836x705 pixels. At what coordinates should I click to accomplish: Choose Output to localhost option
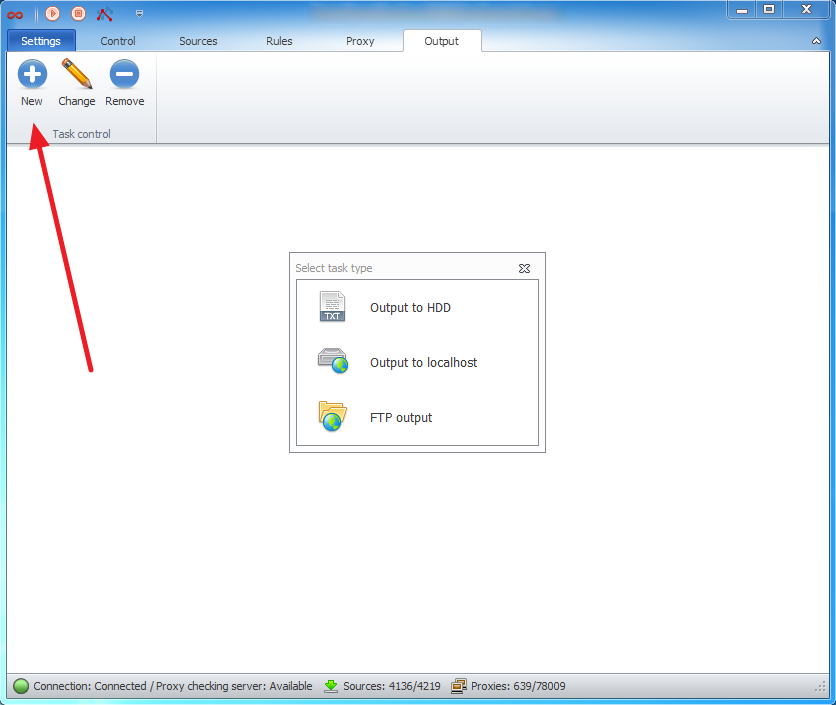pyautogui.click(x=417, y=363)
